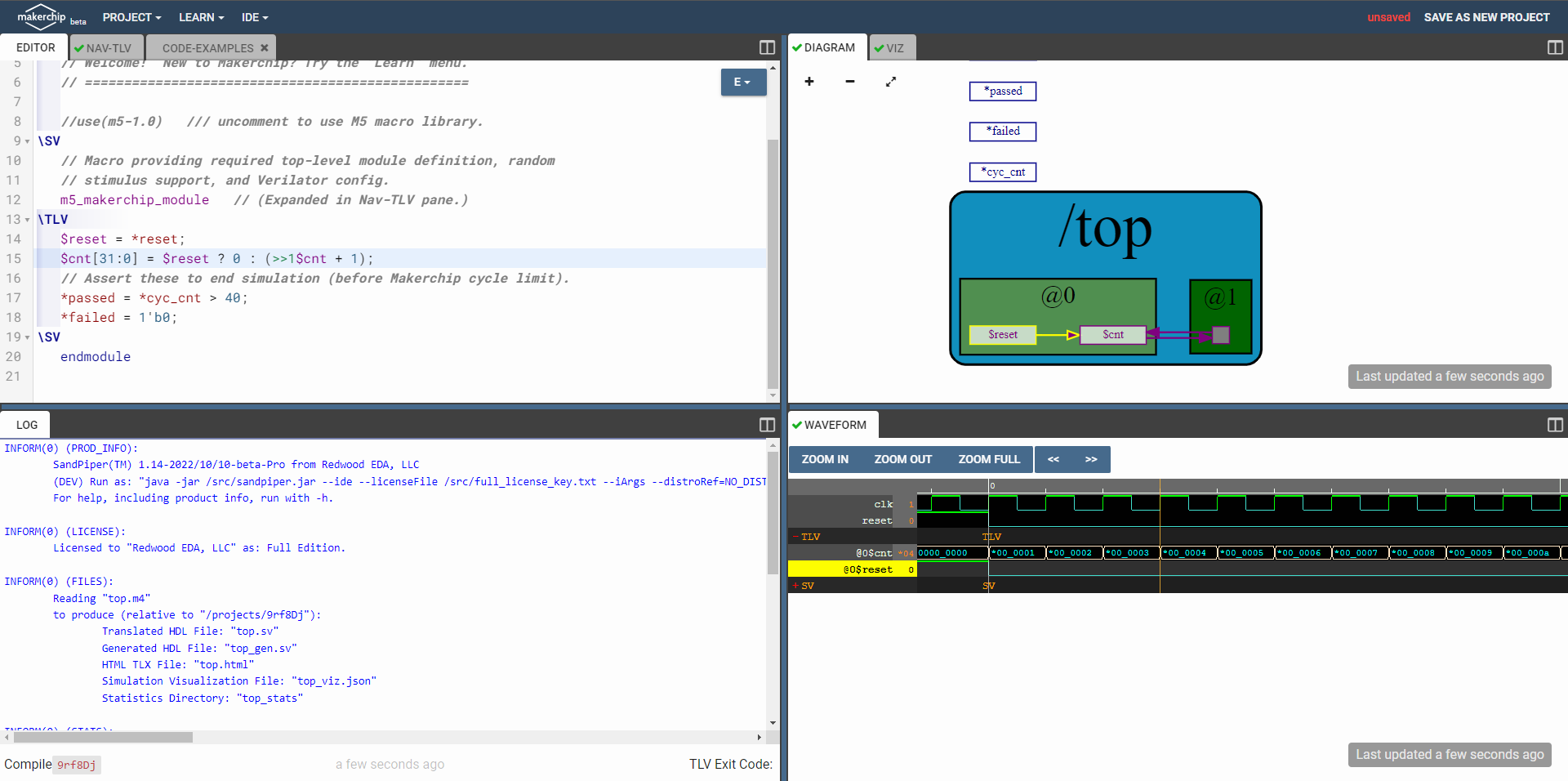1568x781 pixels.
Task: Switch to the VIZ tab
Action: click(891, 47)
